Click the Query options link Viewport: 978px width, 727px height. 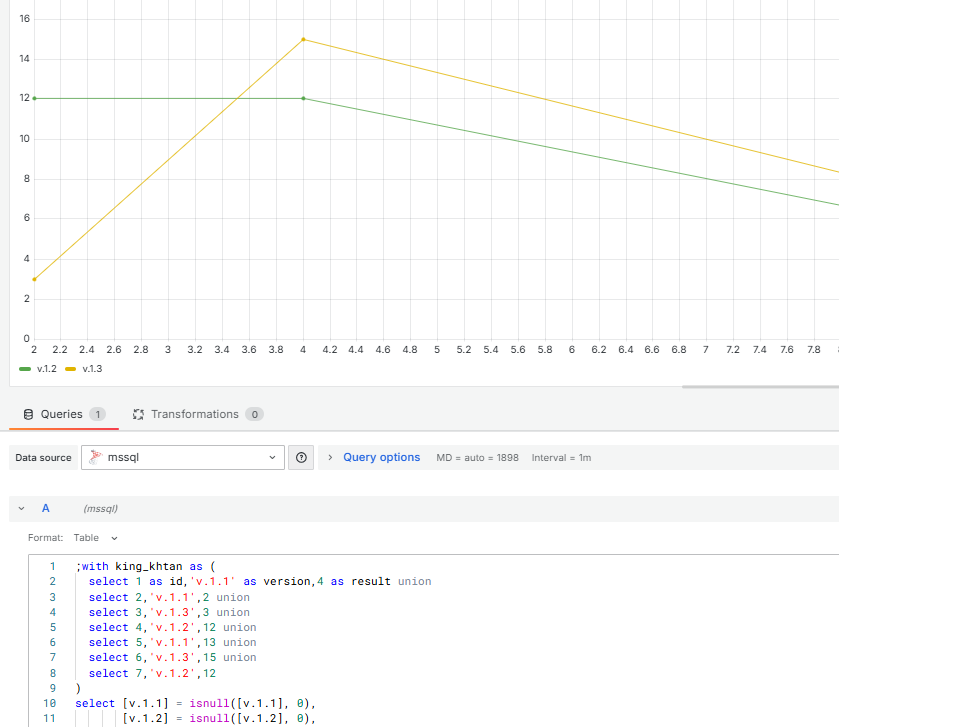click(382, 458)
